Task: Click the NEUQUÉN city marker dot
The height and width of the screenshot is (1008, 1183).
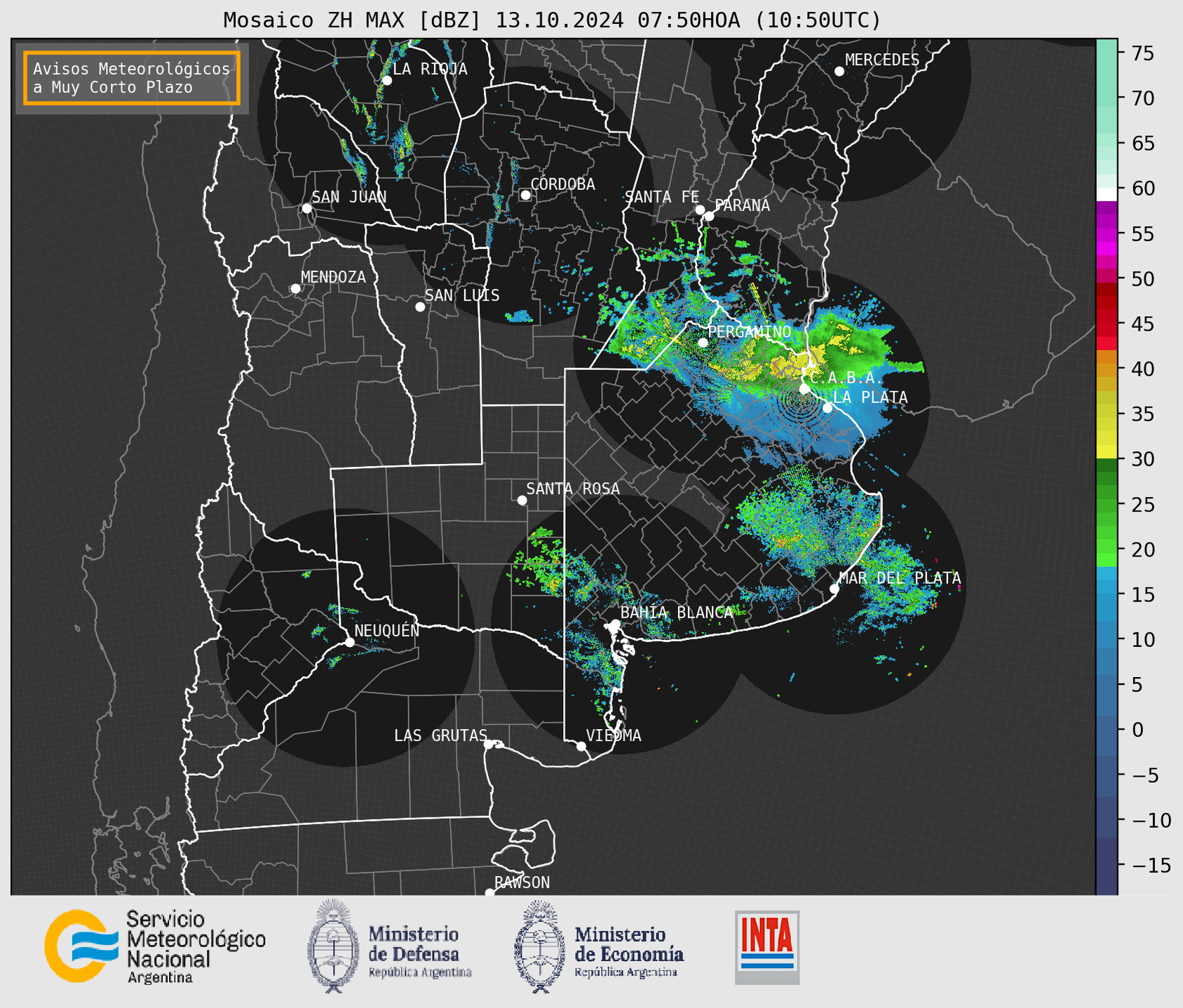Action: (x=349, y=642)
